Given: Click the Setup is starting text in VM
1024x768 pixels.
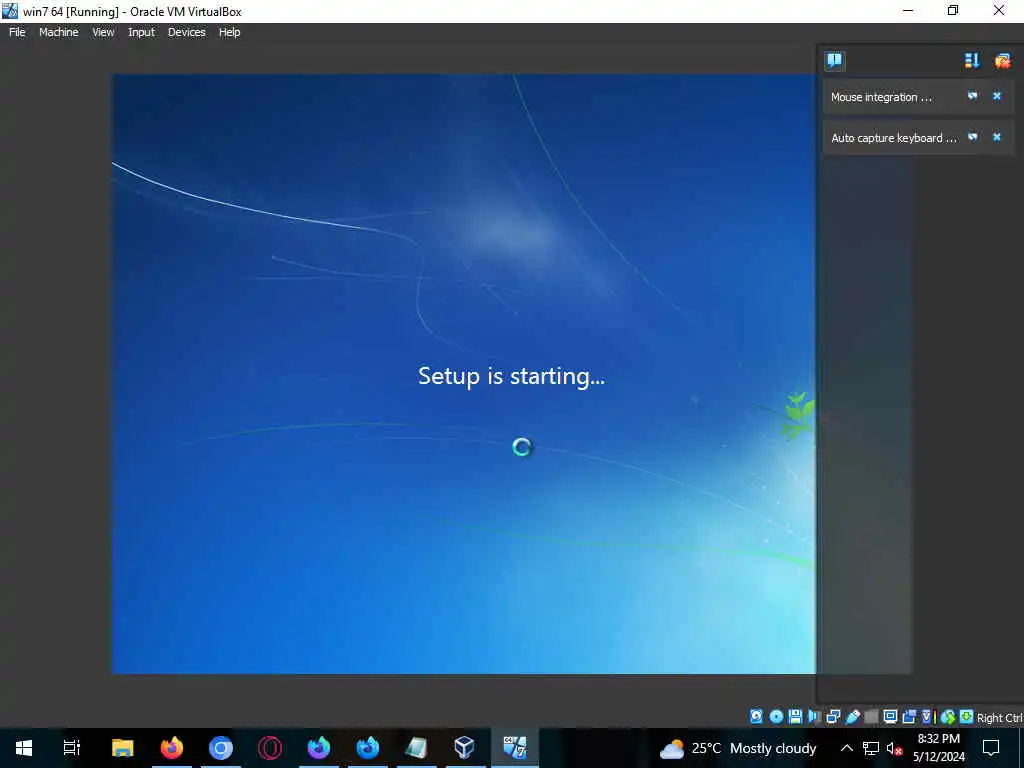Looking at the screenshot, I should pos(511,376).
